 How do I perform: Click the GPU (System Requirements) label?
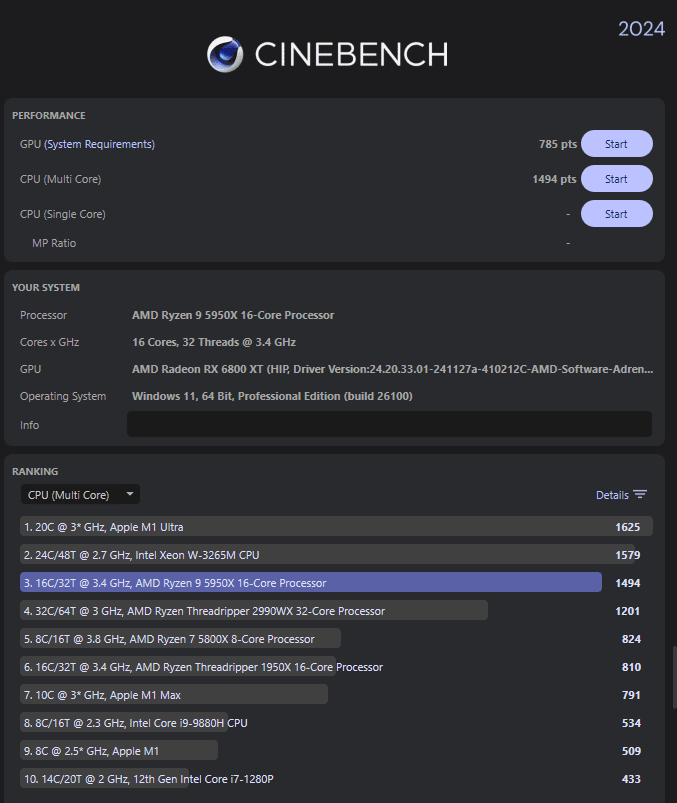pos(87,144)
